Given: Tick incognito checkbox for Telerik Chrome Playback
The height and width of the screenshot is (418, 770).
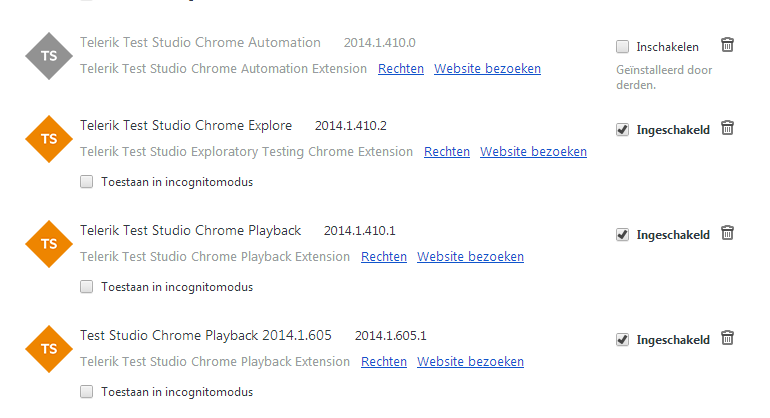Looking at the screenshot, I should click(x=87, y=287).
